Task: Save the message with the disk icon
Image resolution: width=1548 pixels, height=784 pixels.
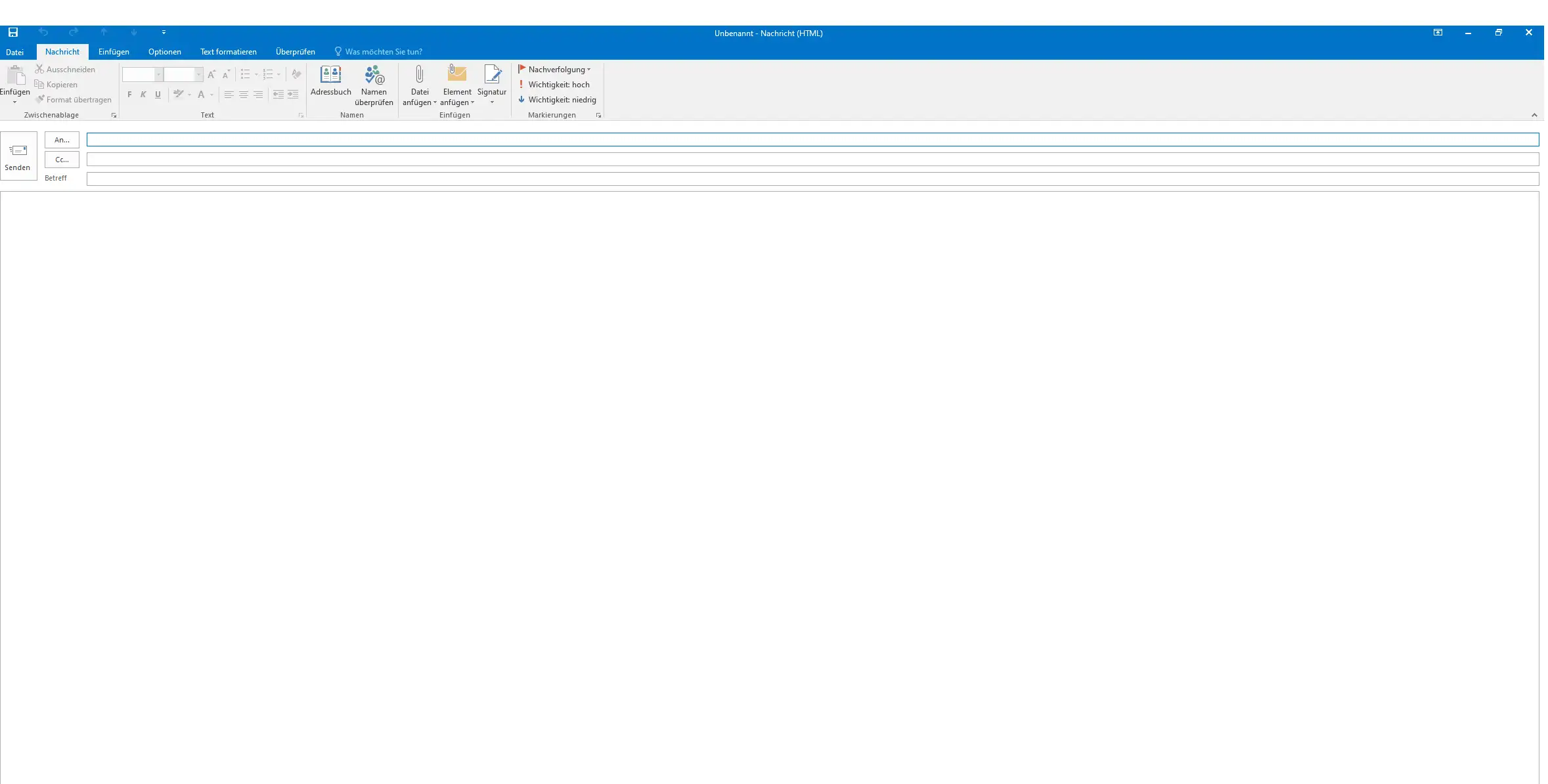Action: click(x=13, y=32)
